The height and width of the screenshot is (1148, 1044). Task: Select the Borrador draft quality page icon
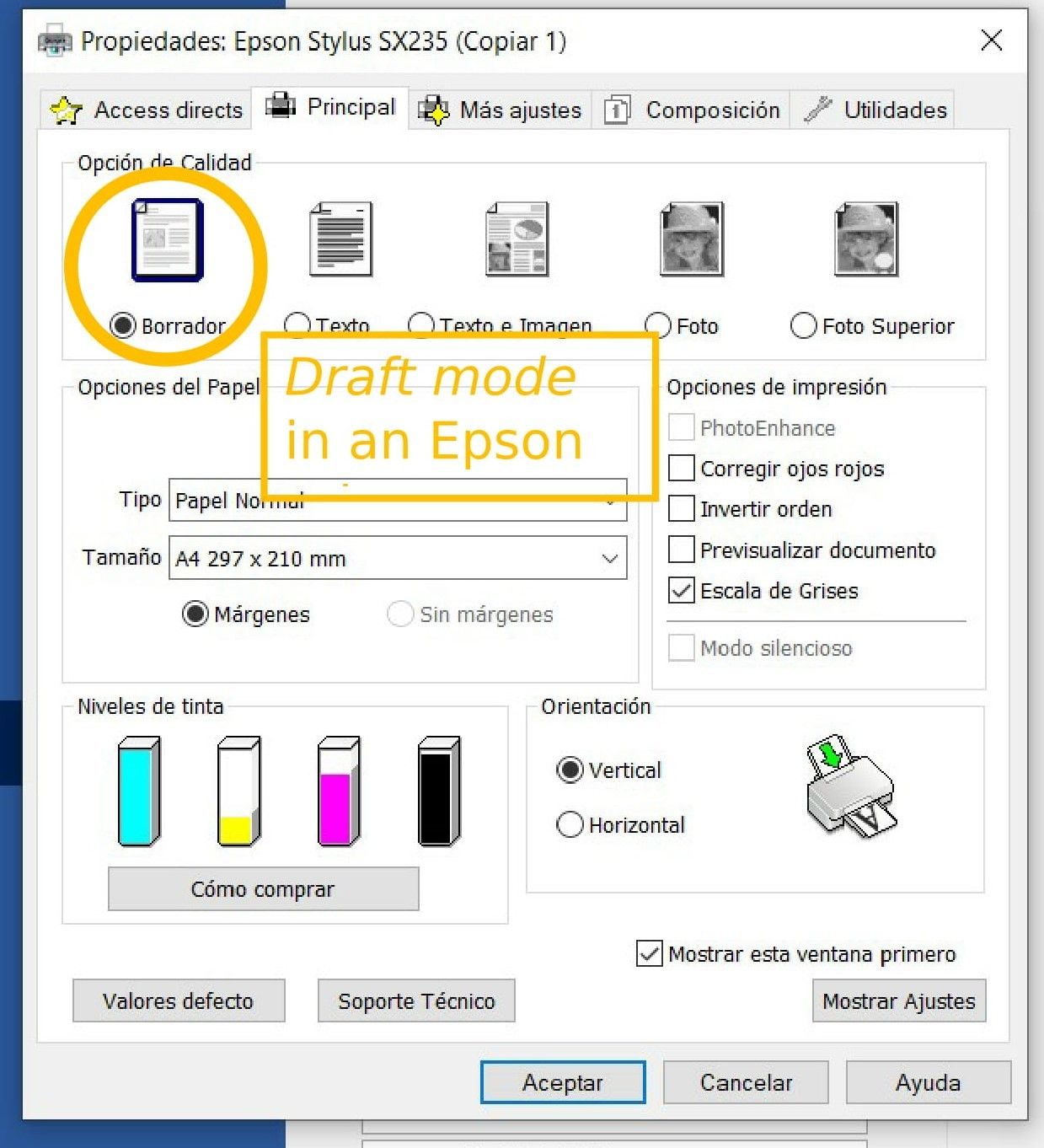[168, 240]
